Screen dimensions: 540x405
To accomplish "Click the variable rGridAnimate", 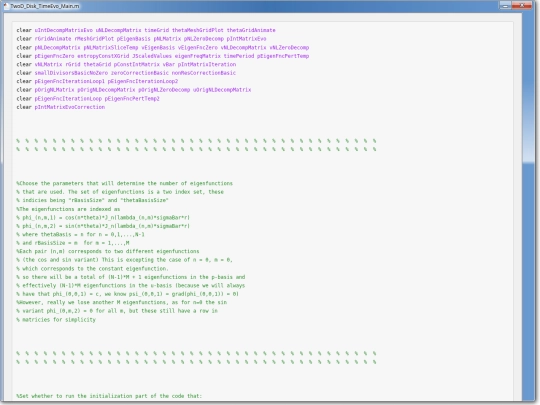I will 53,39.
